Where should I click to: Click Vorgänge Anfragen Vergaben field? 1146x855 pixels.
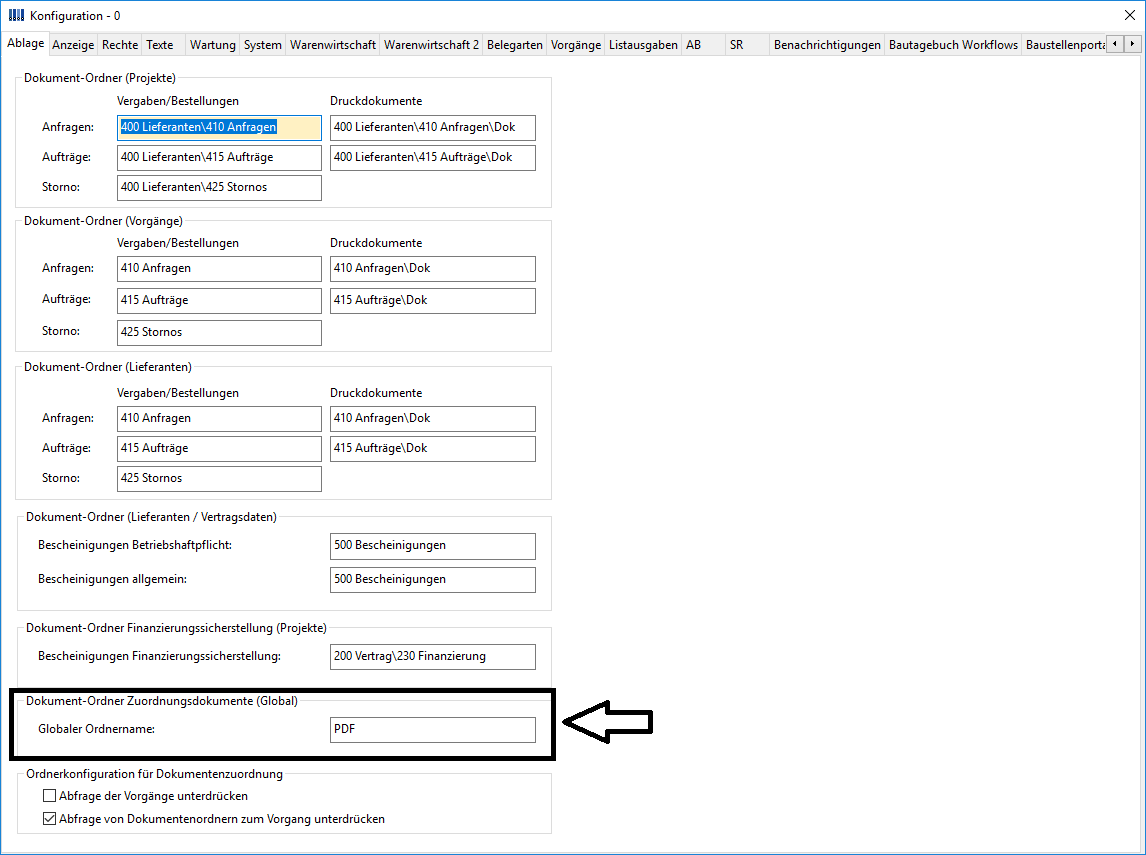tap(219, 269)
